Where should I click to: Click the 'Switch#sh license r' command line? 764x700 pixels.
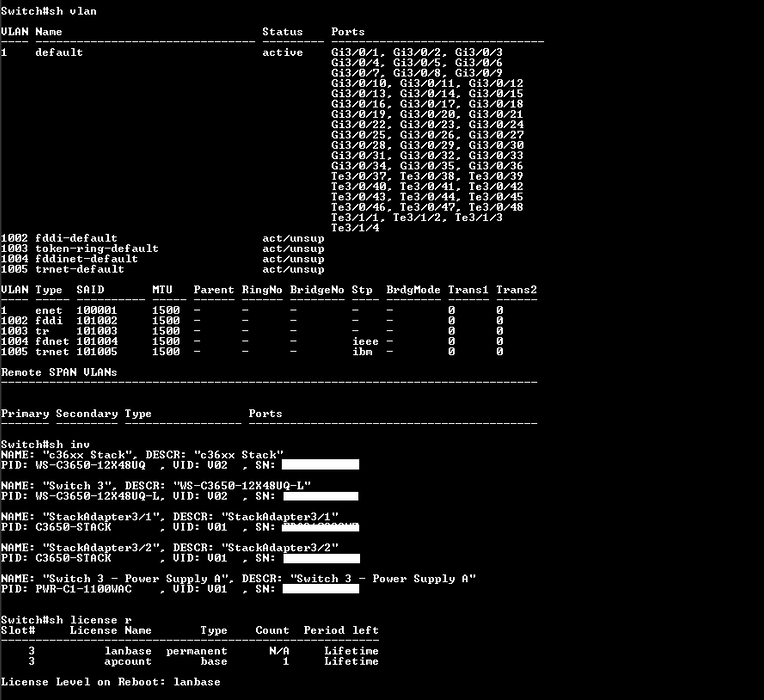tap(66, 620)
